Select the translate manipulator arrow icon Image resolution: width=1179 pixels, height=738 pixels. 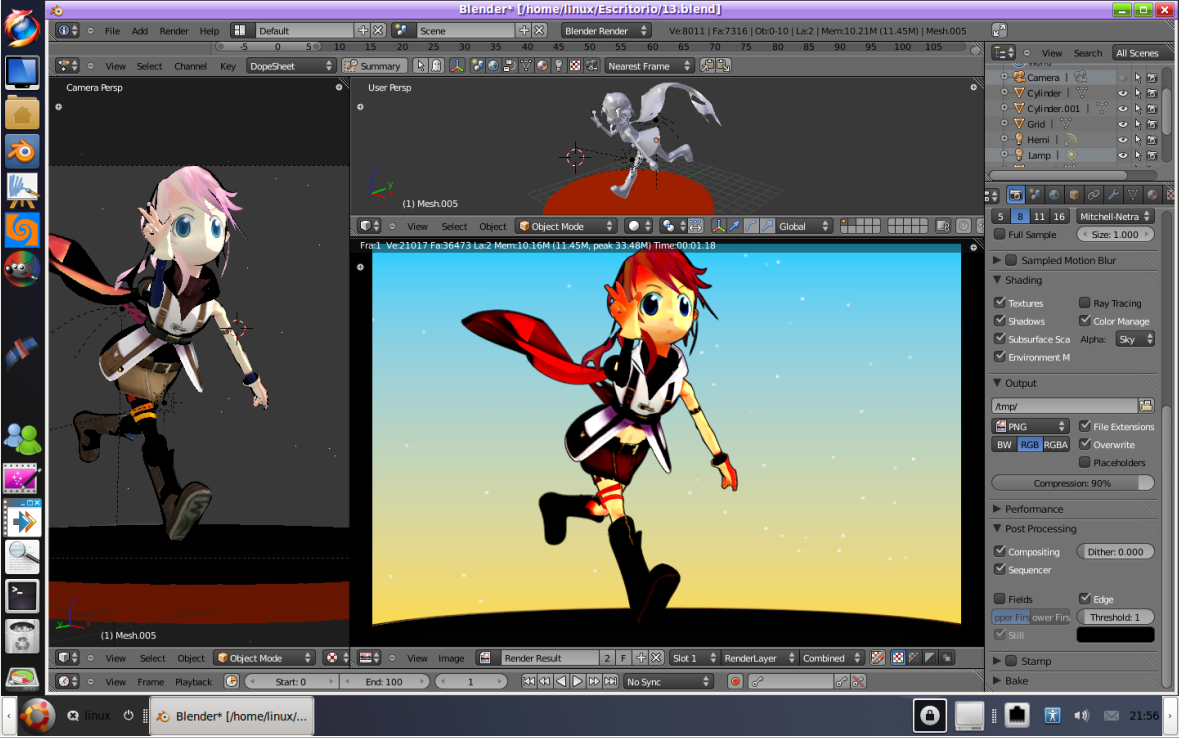click(735, 226)
